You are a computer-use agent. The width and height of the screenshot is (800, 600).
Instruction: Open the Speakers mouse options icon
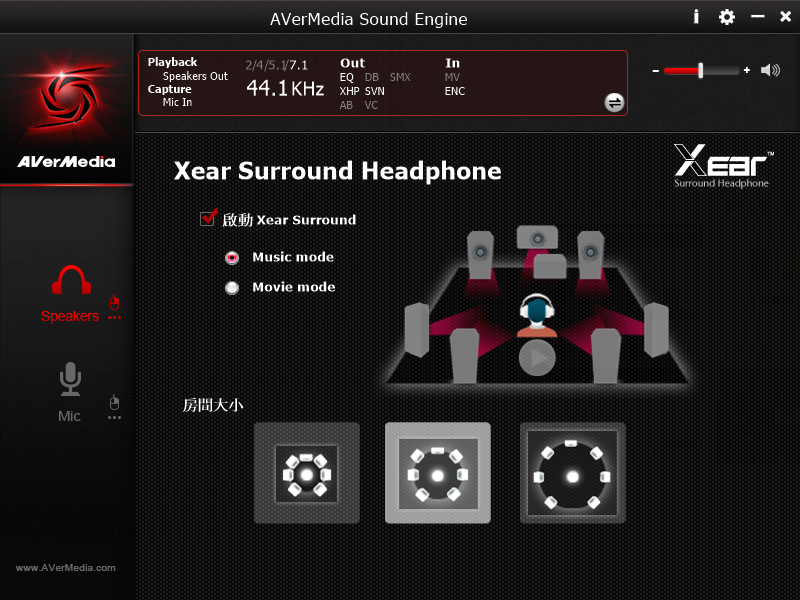(115, 302)
